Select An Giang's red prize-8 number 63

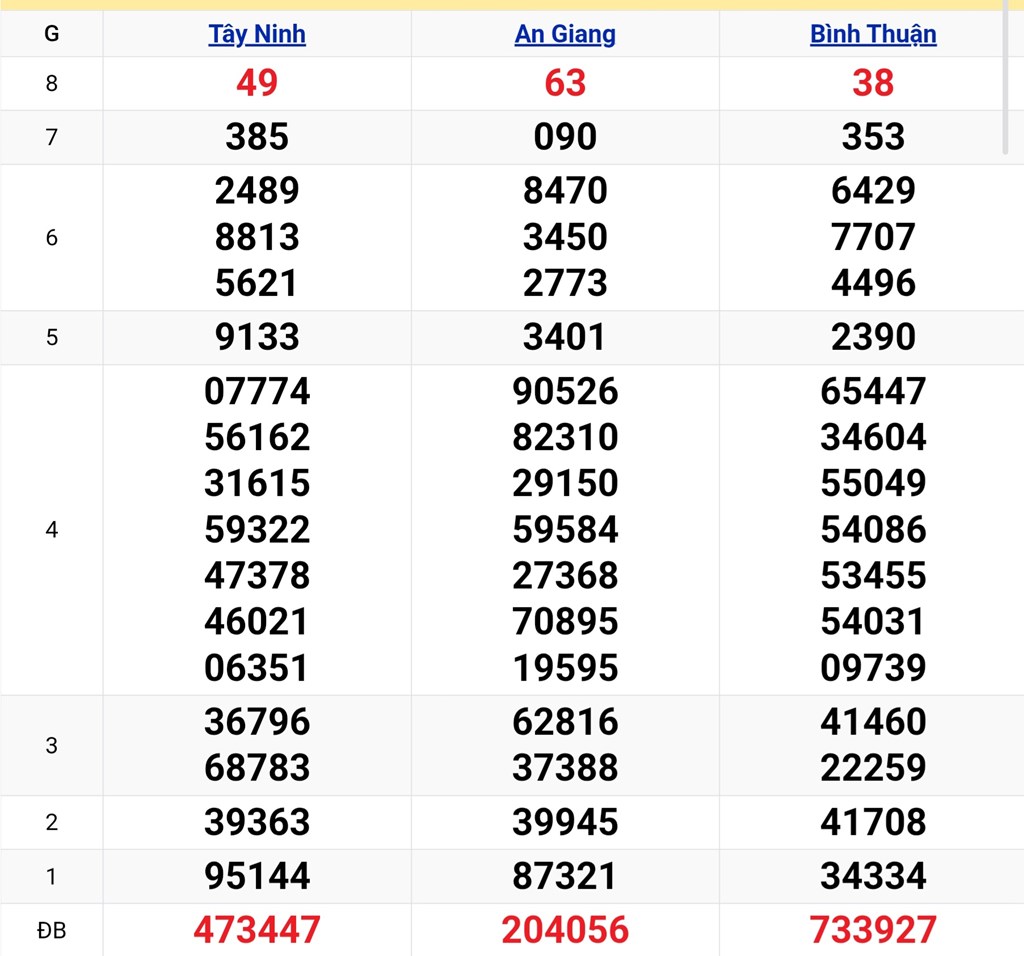pos(565,83)
